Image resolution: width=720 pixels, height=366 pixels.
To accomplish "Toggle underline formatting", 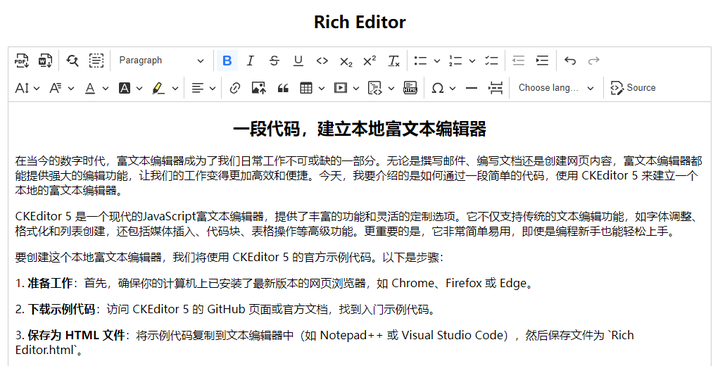I will (298, 60).
